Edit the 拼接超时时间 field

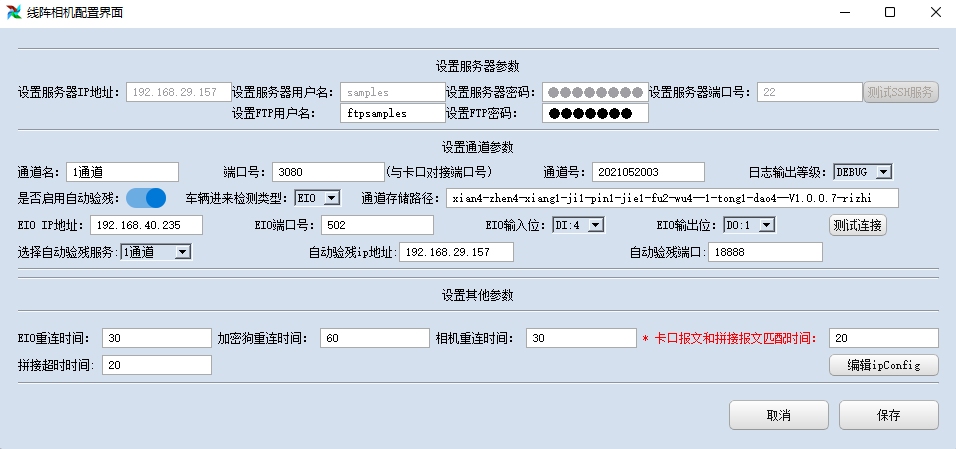point(157,365)
